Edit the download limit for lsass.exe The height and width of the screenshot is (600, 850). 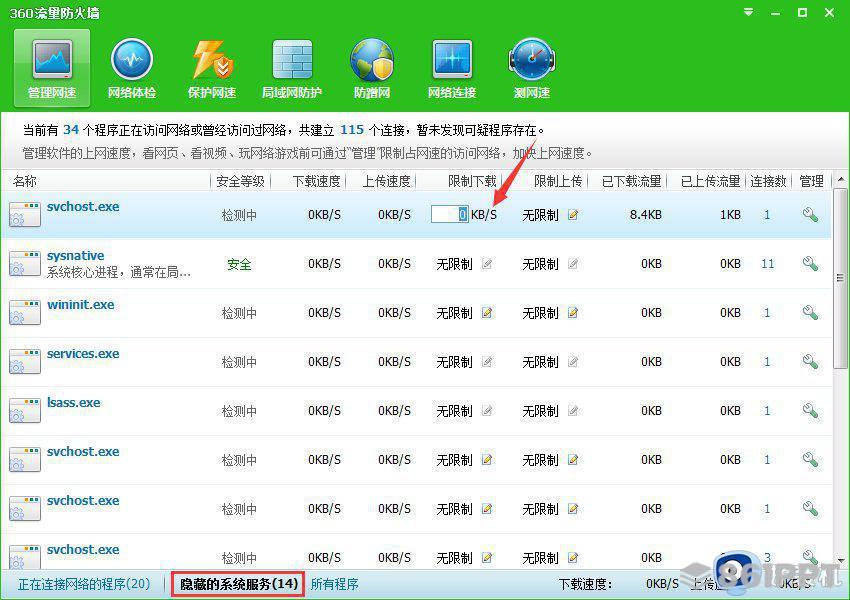487,411
